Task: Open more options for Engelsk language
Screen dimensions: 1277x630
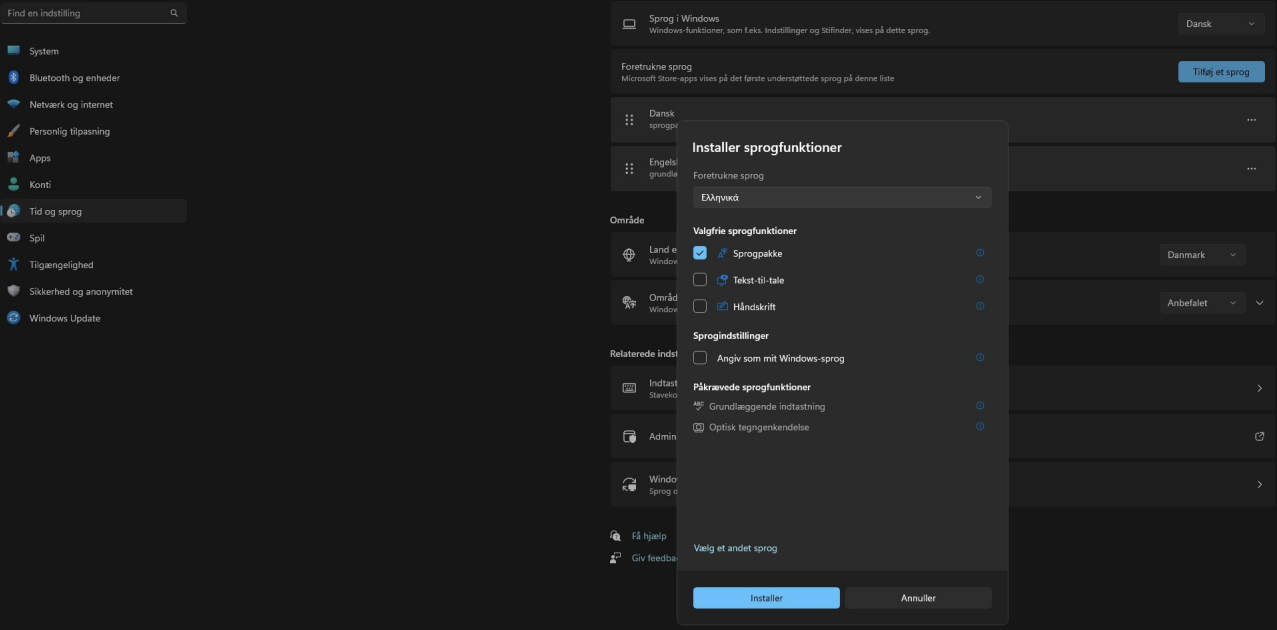Action: click(x=1251, y=169)
